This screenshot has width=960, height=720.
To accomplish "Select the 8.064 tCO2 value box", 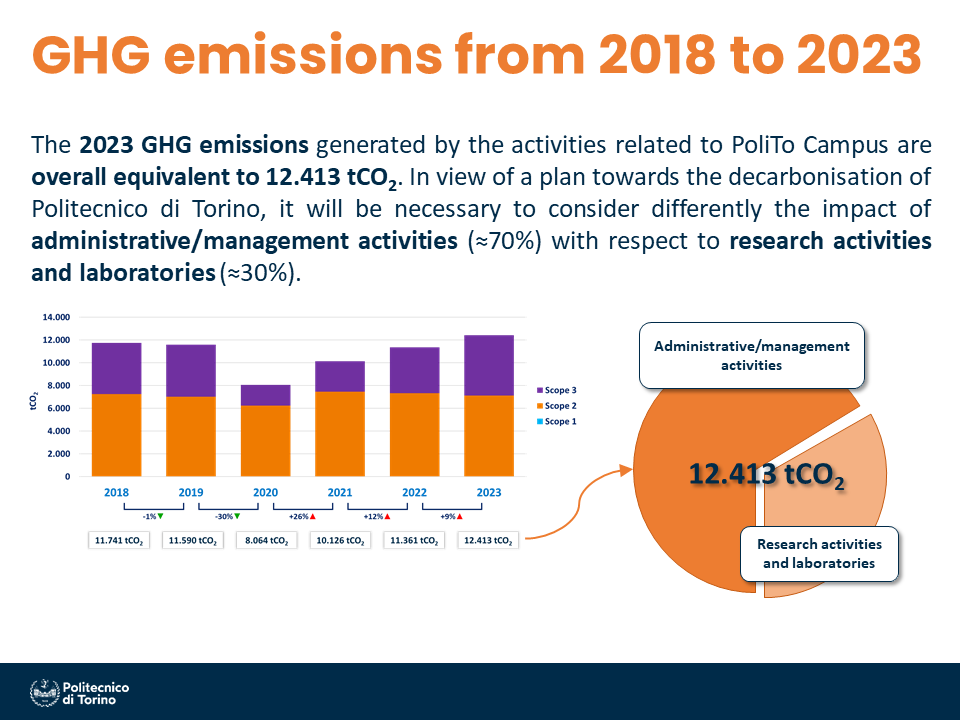I will pyautogui.click(x=266, y=540).
